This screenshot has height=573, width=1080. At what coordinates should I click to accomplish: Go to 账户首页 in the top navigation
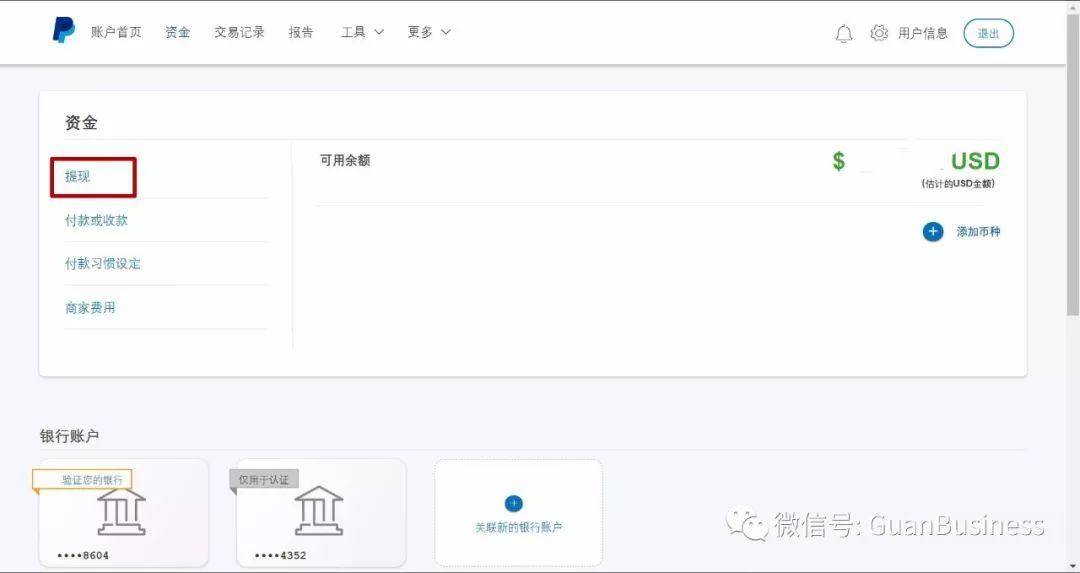pos(116,32)
